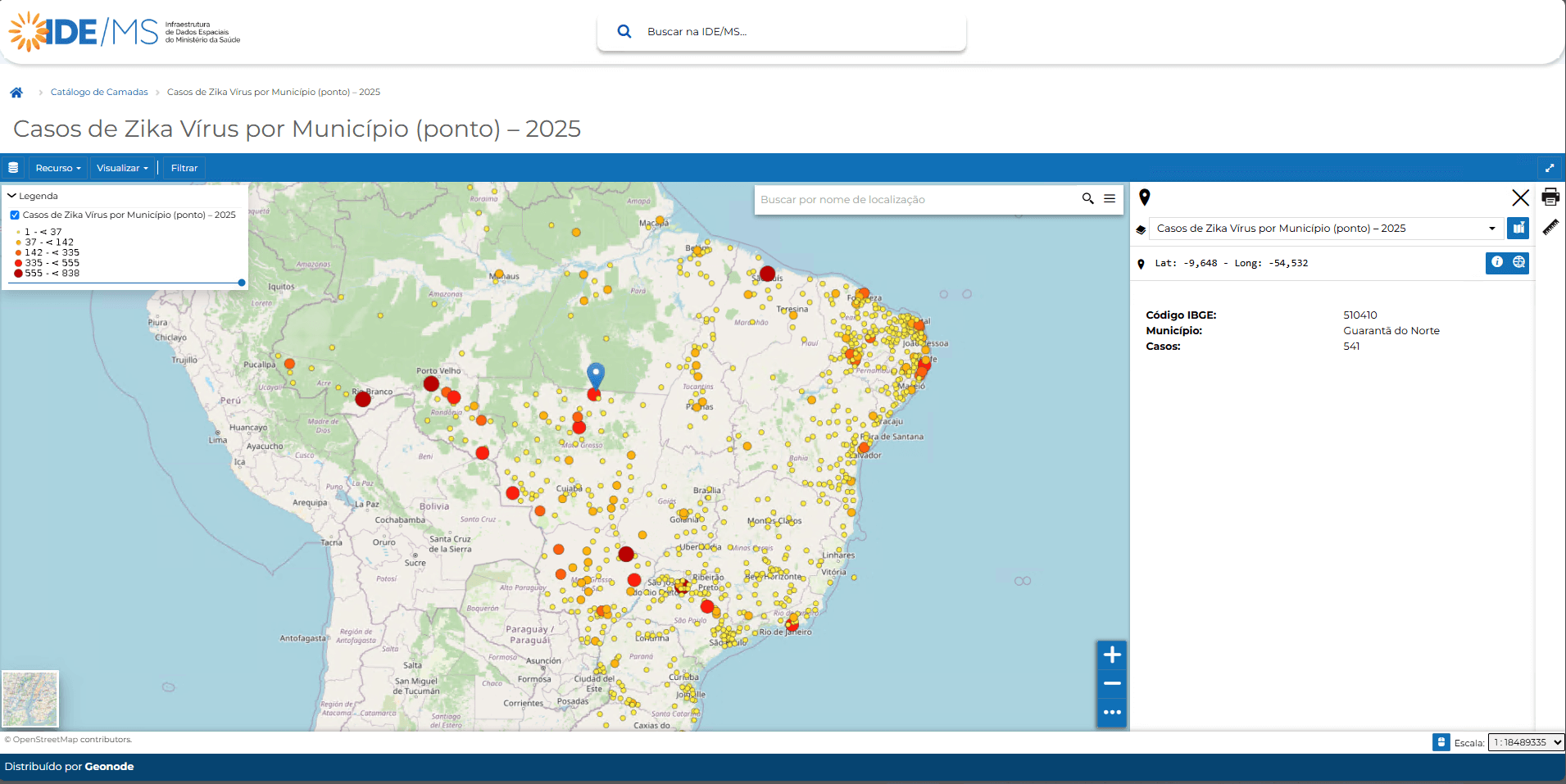The width and height of the screenshot is (1566, 784).
Task: Zoom in with the plus button
Action: tap(1111, 655)
